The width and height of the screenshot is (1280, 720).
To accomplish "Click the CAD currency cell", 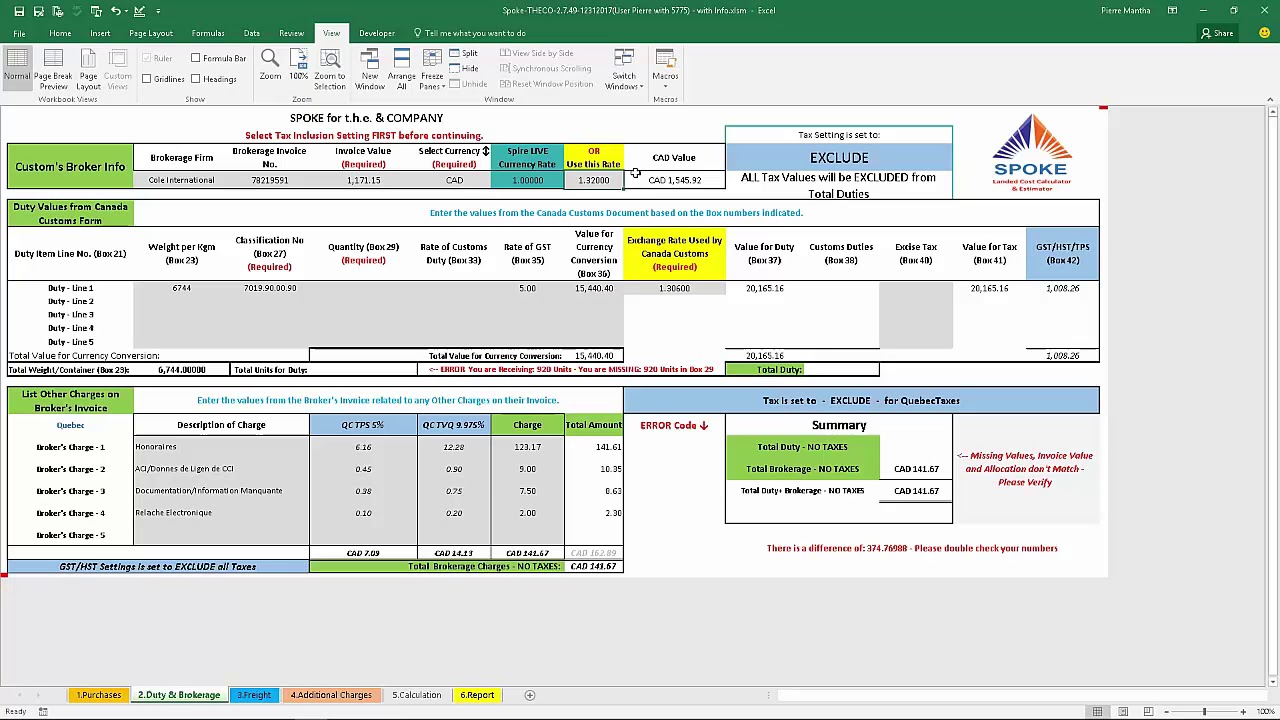I will click(454, 180).
